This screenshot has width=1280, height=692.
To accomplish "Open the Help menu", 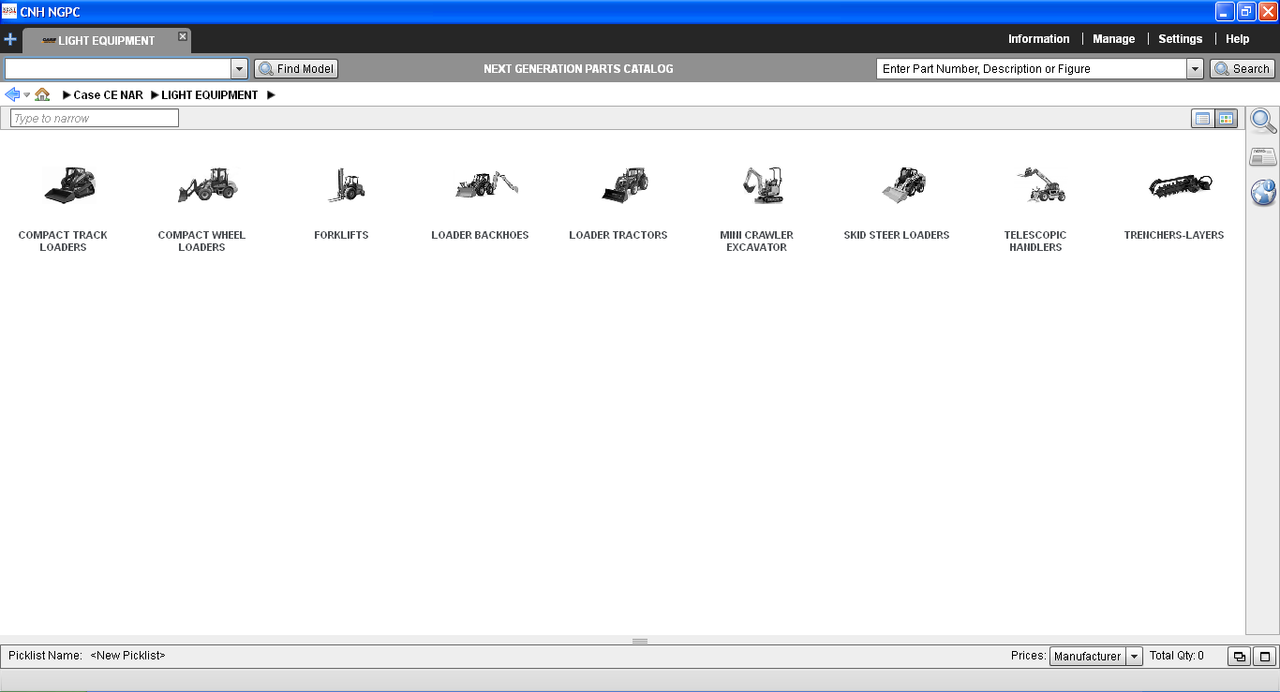I will (x=1237, y=39).
